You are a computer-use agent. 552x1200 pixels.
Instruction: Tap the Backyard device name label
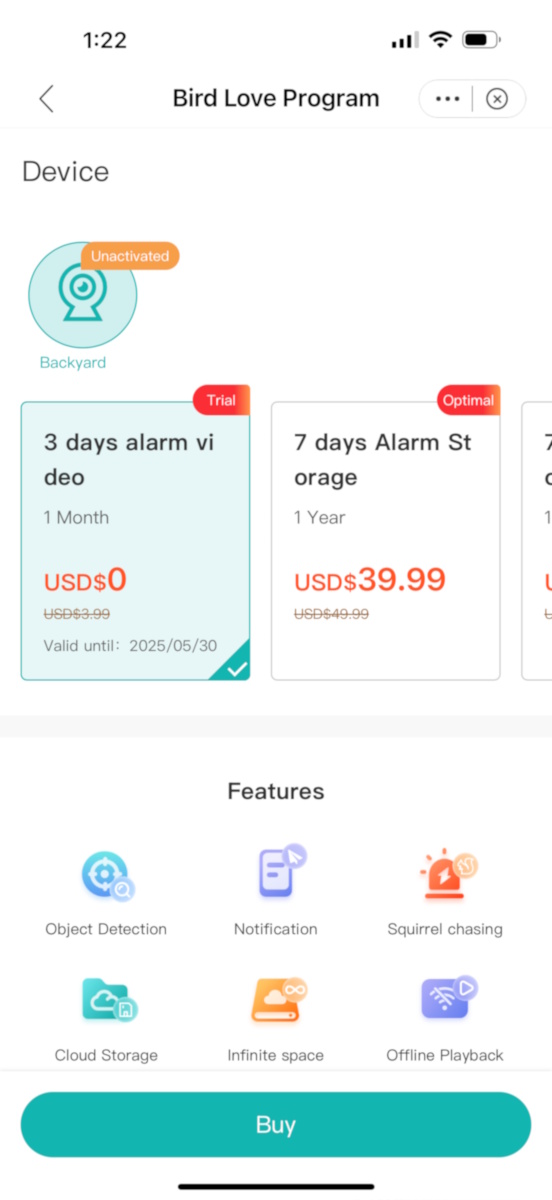tap(73, 363)
